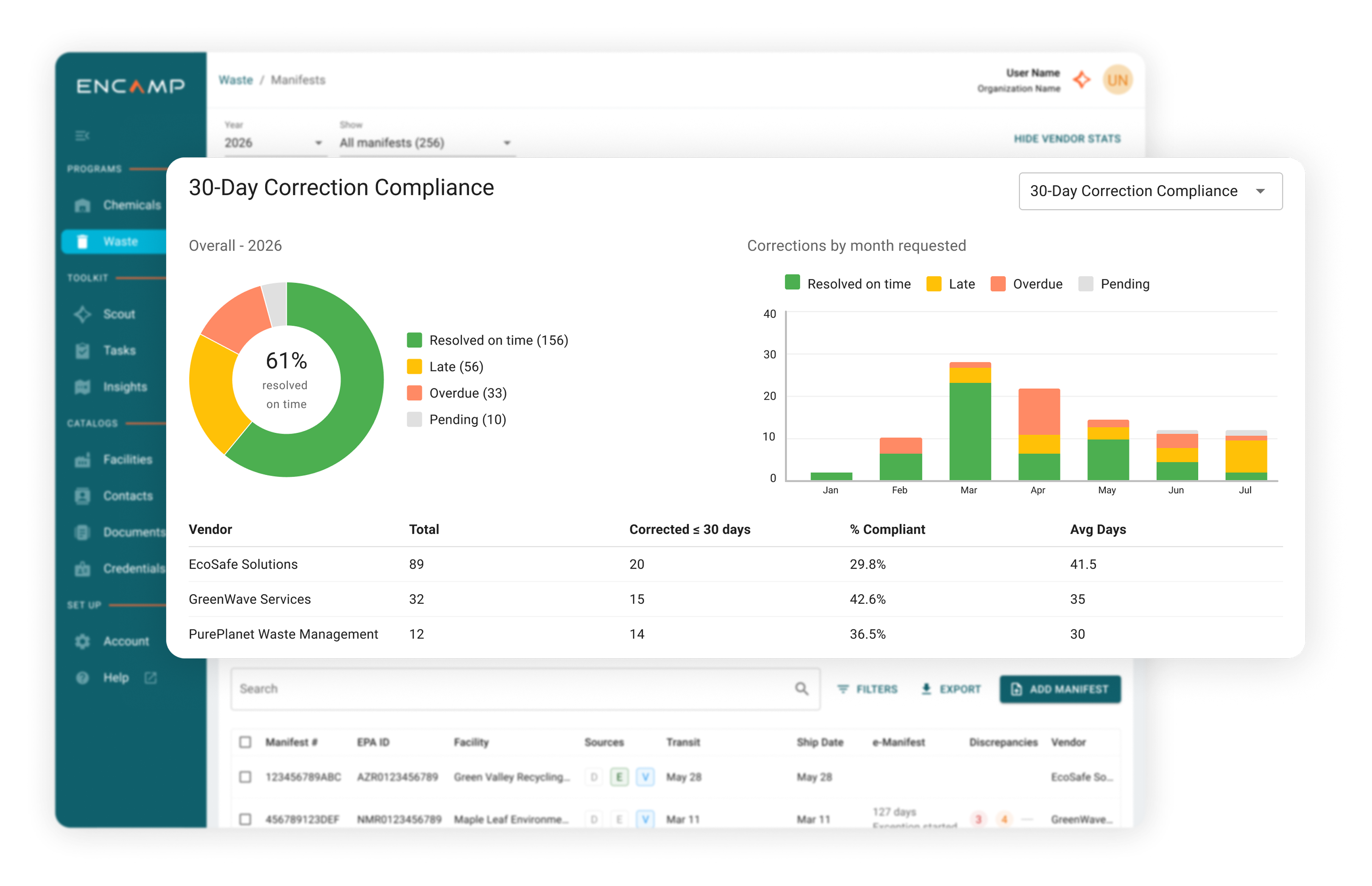This screenshot has height=886, width=1372.
Task: Open Tasks in sidebar menu
Action: pos(120,350)
